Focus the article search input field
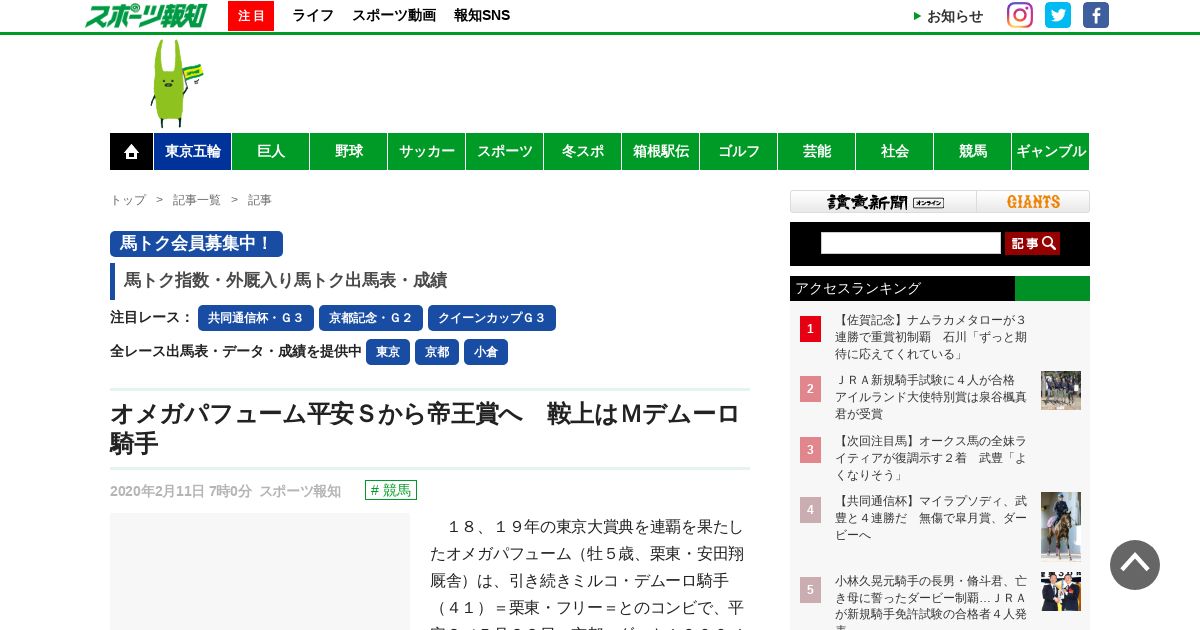Screen dimensions: 1200x630 [x=911, y=243]
